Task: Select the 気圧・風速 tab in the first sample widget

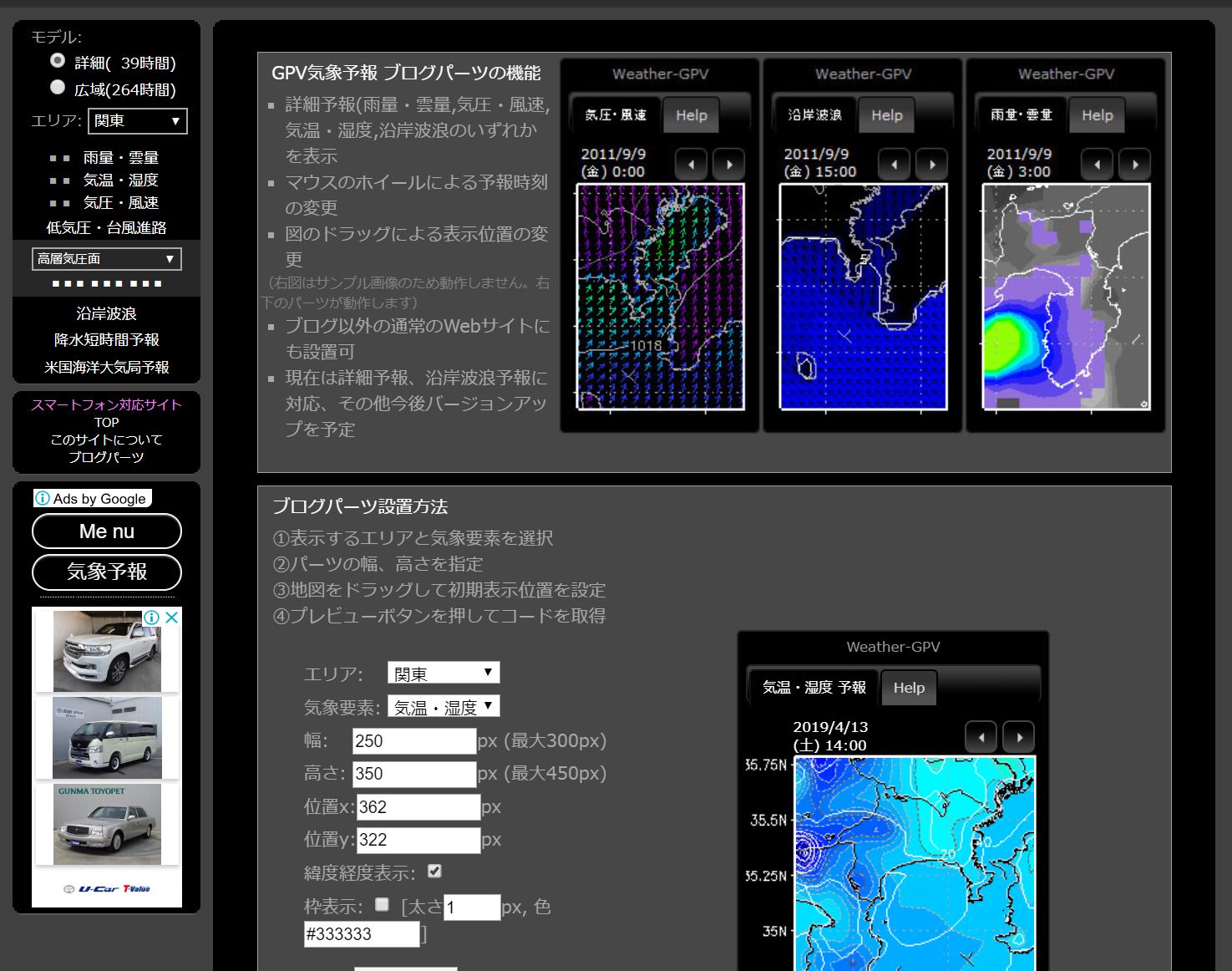Action: click(x=616, y=114)
